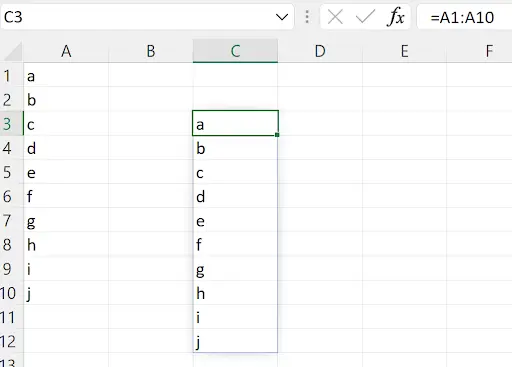Select column D header

coord(320,51)
